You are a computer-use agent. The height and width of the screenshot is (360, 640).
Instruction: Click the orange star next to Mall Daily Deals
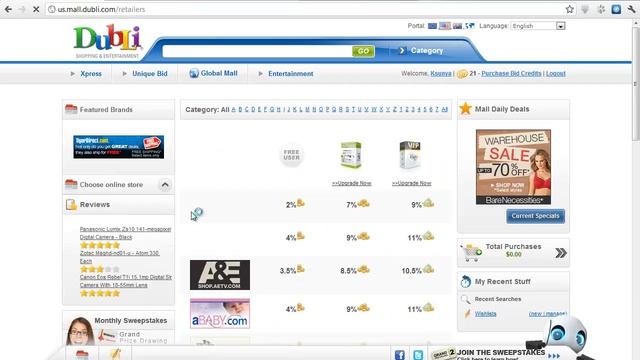click(x=465, y=109)
